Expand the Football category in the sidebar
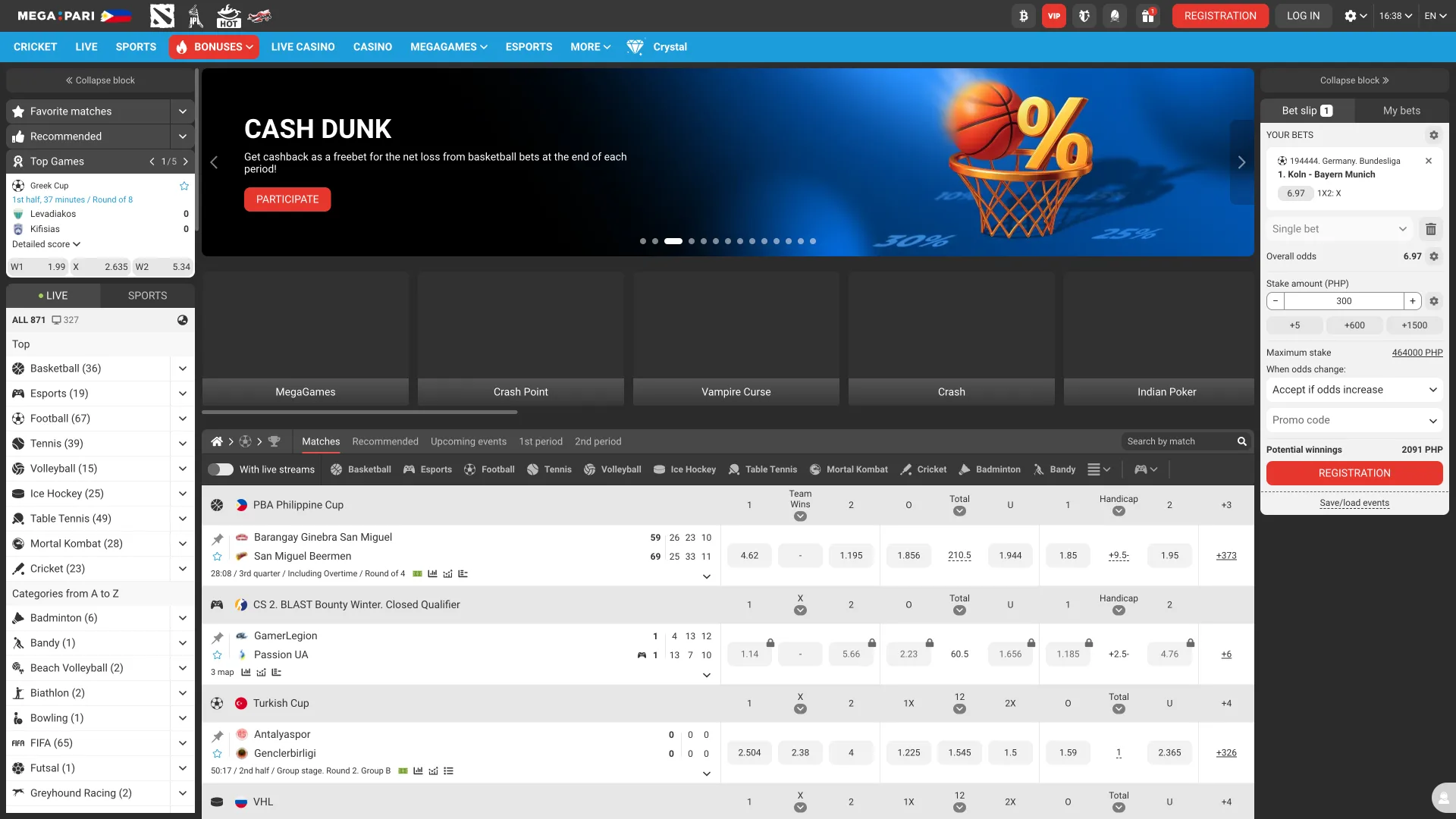 point(182,418)
